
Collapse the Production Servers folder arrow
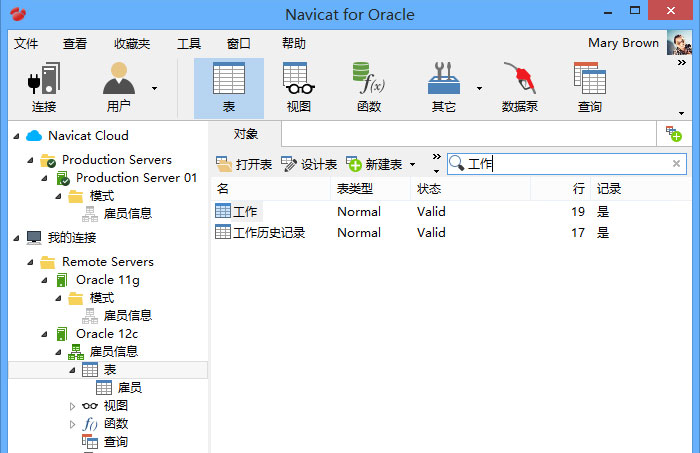(30, 160)
